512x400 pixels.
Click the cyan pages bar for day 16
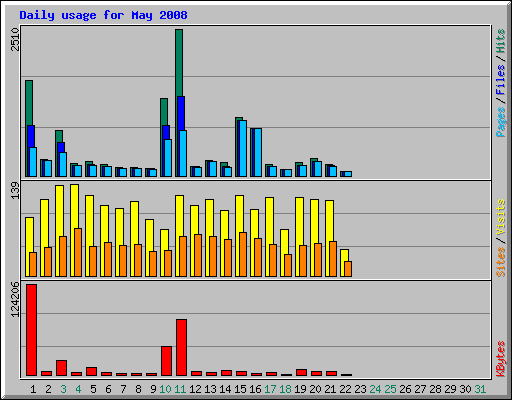(258, 152)
